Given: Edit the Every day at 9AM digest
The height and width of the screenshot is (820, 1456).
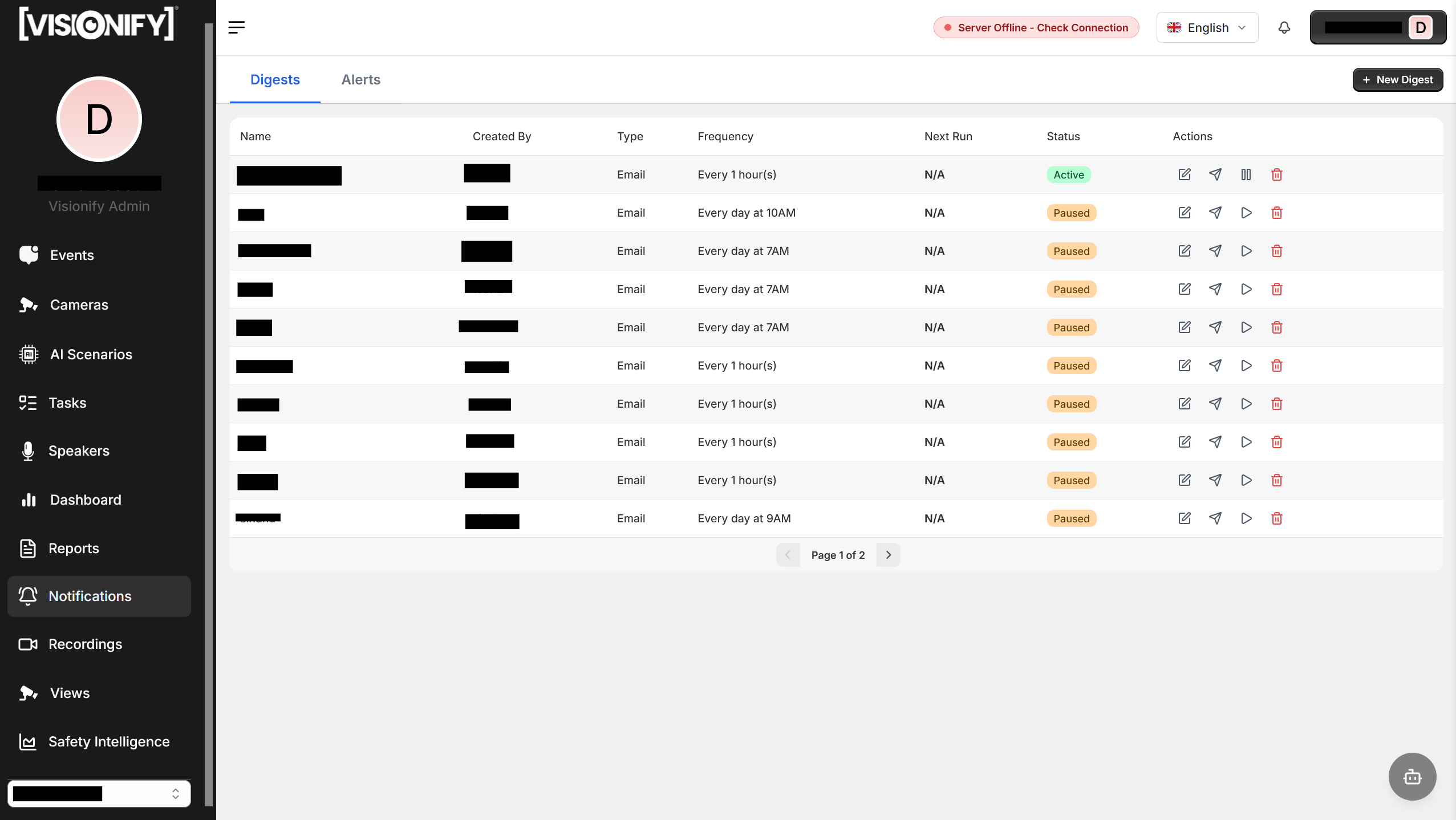Looking at the screenshot, I should (x=1185, y=518).
